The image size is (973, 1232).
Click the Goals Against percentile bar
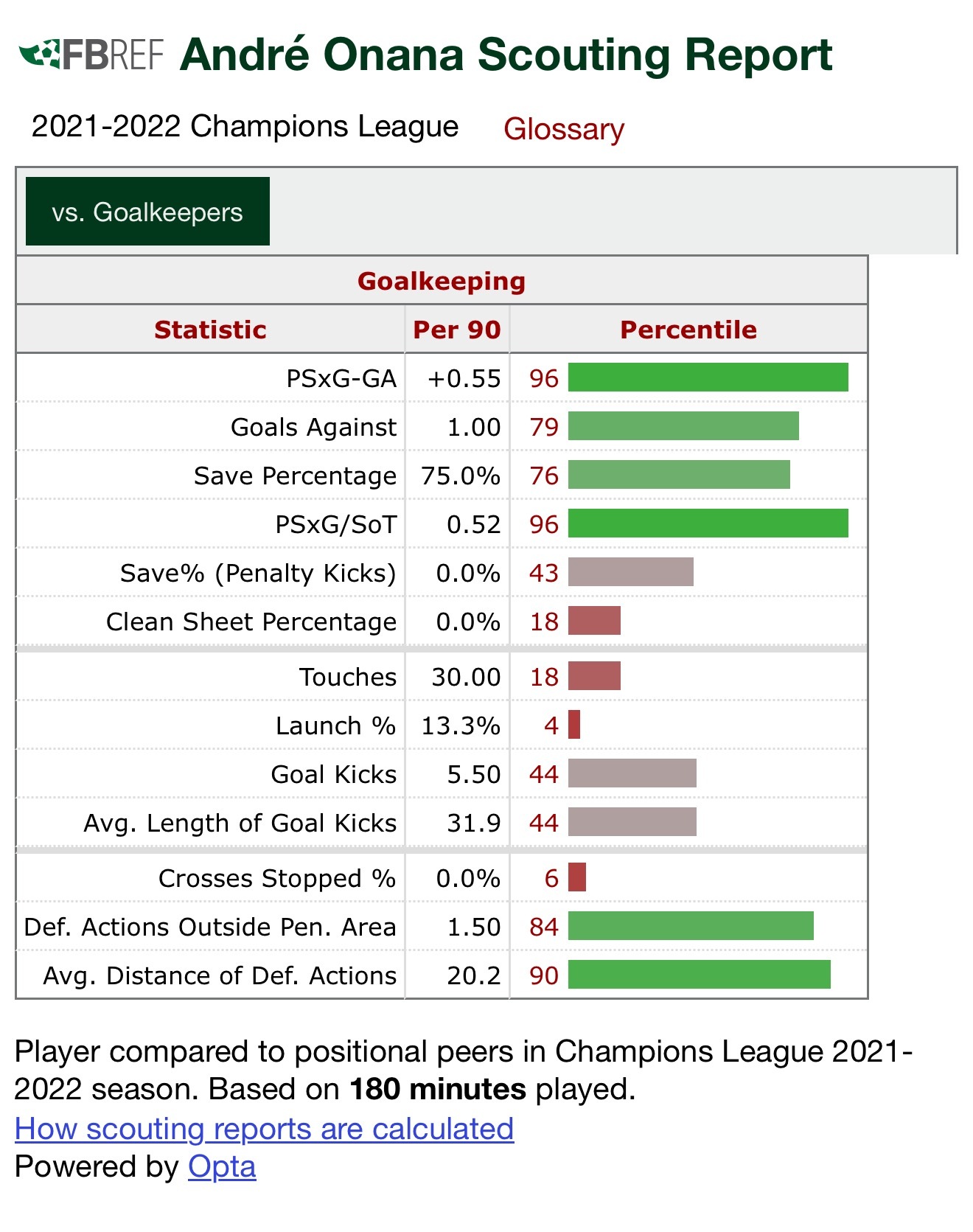[683, 426]
